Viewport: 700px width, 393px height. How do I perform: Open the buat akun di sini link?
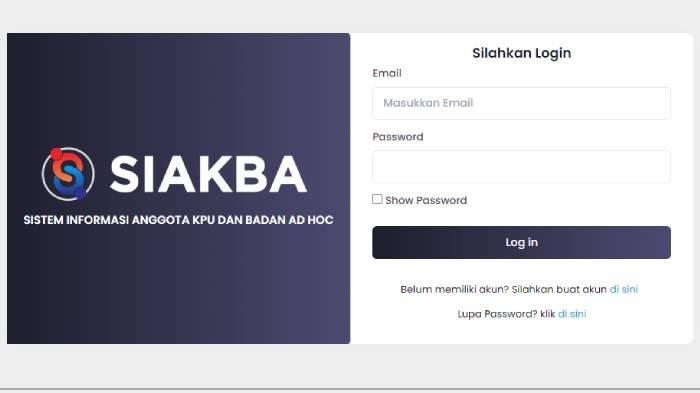[624, 289]
